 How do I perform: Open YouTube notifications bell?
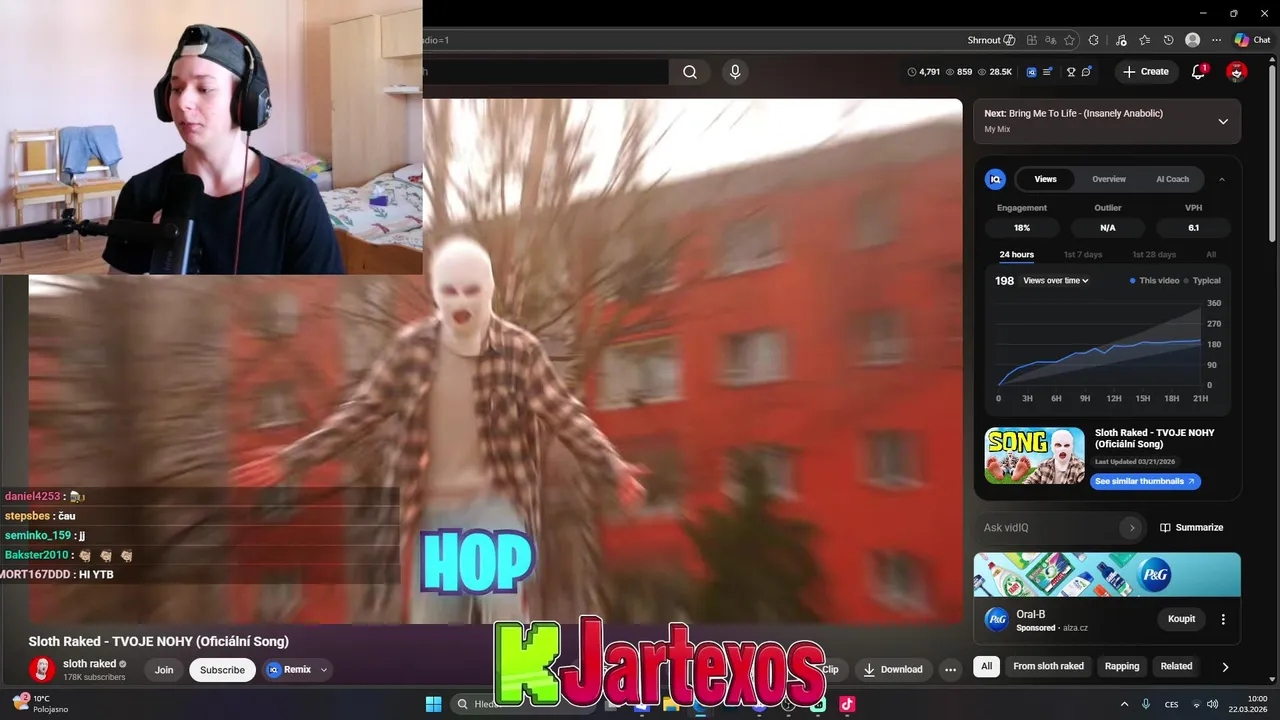click(1198, 72)
